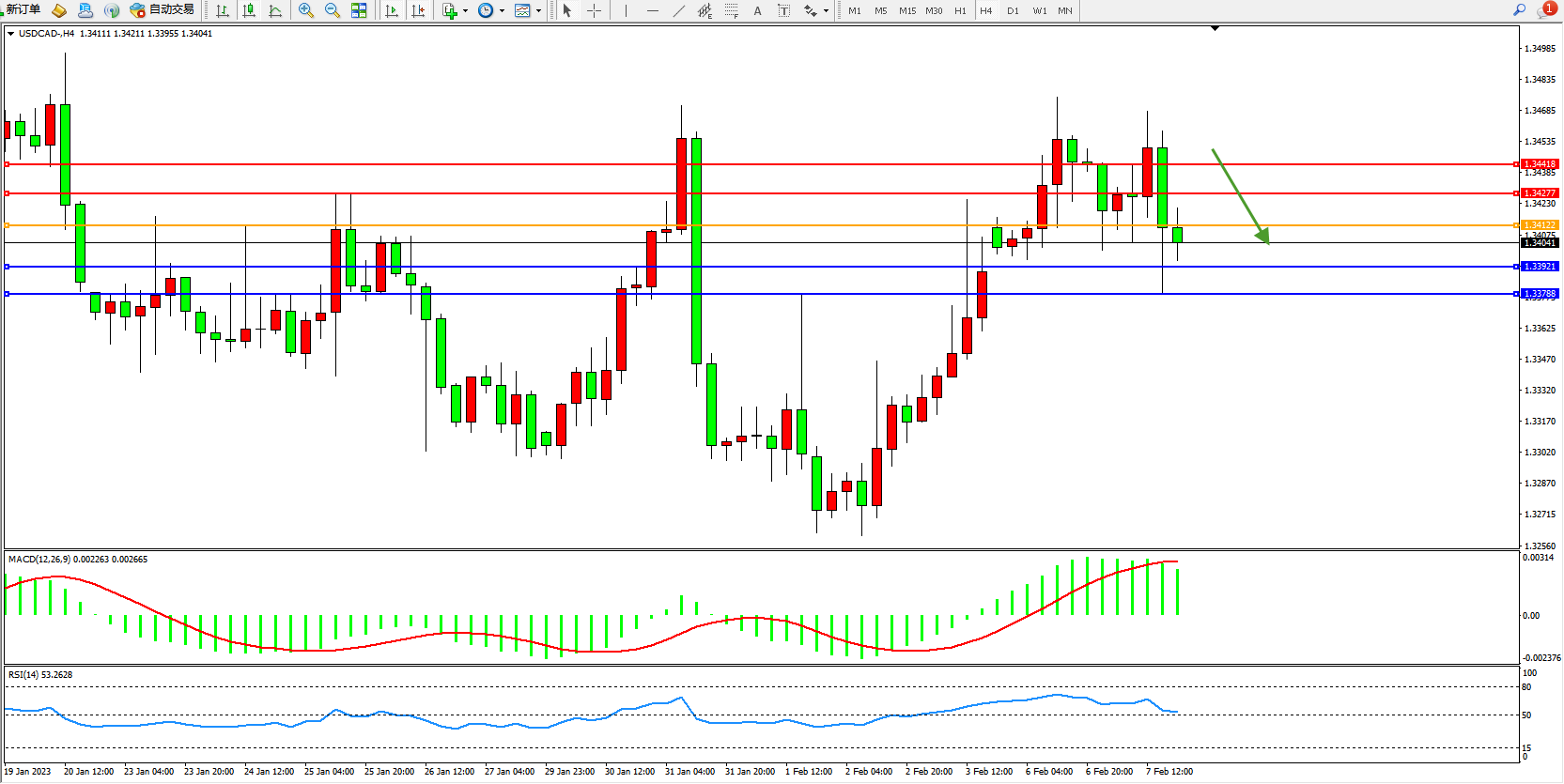Open the chat notifications icon with badge
This screenshot has height=784, width=1564.
(1545, 10)
